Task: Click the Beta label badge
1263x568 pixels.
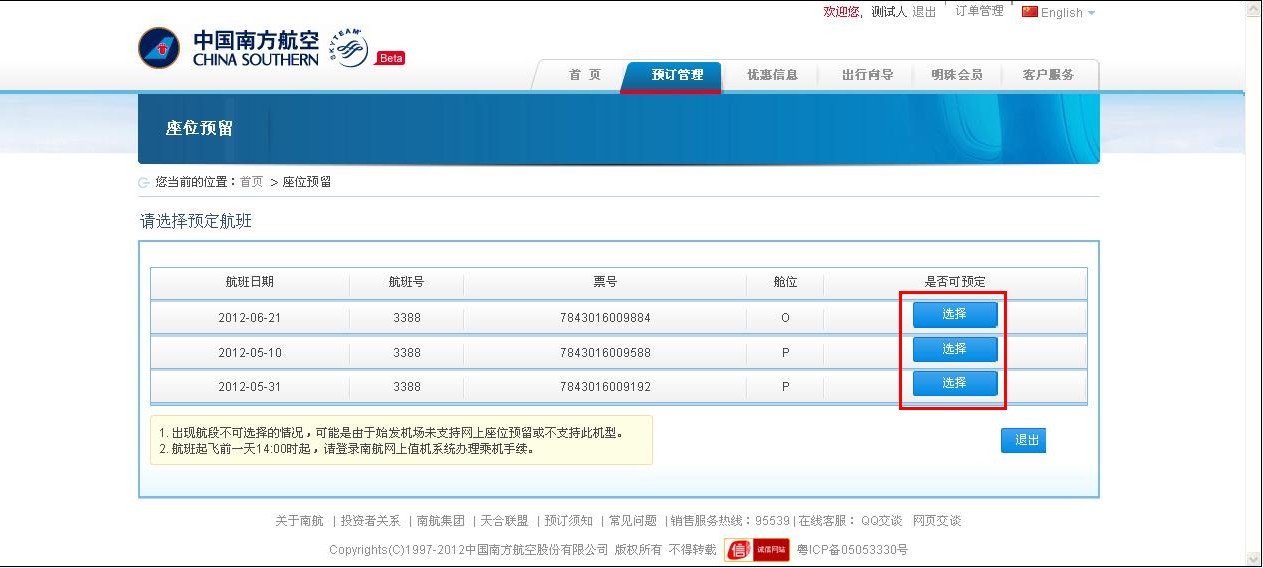Action: pos(390,58)
